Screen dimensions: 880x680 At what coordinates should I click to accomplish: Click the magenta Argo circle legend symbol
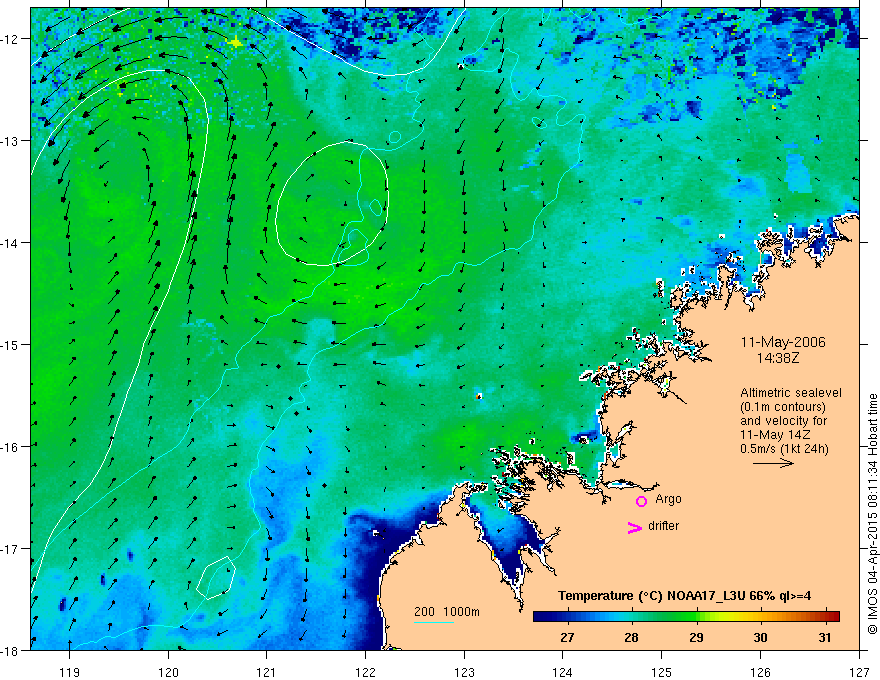pos(641,501)
